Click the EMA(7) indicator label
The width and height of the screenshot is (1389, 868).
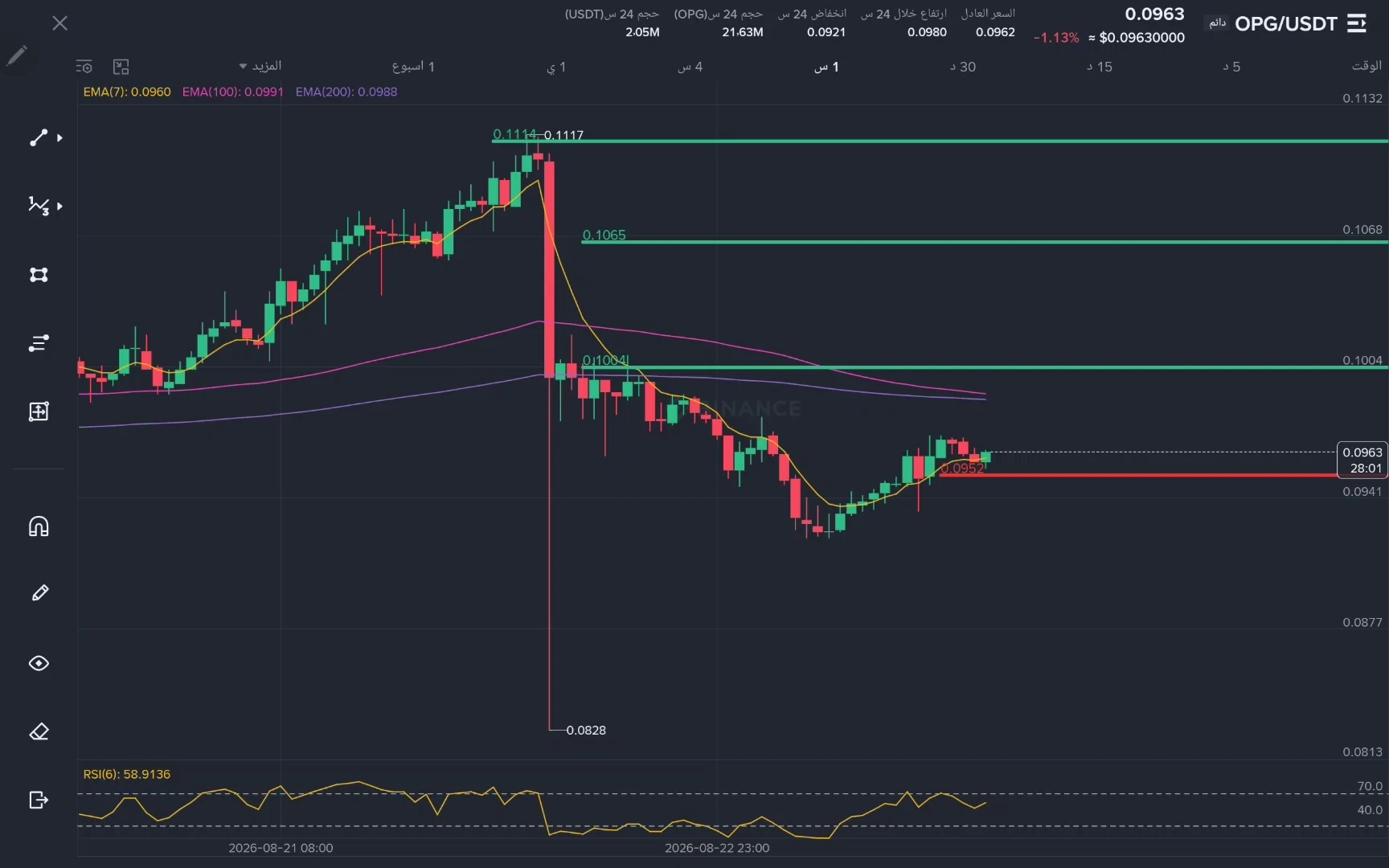(127, 92)
